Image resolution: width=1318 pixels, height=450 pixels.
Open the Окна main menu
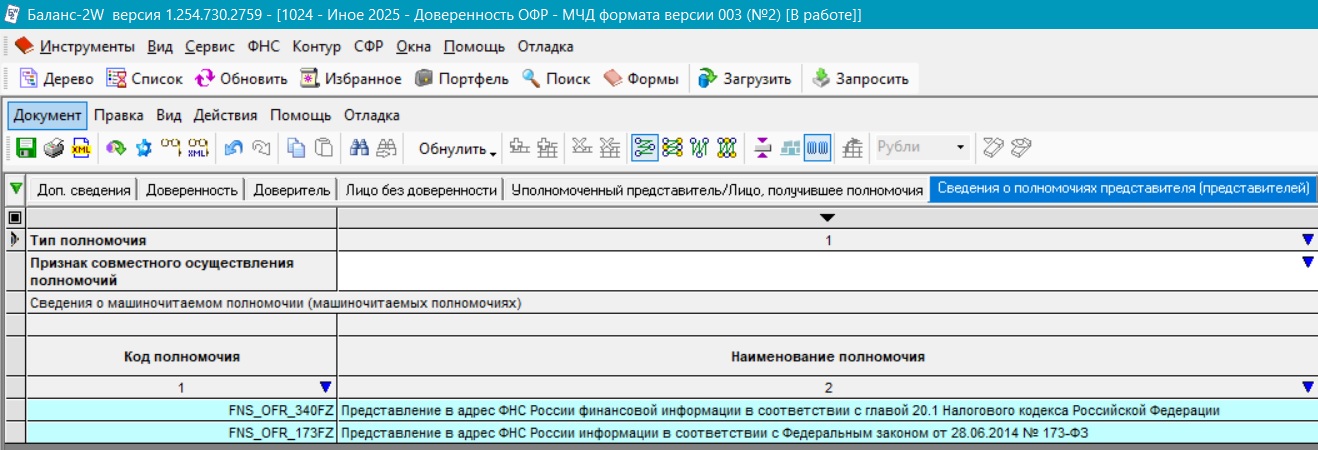tap(414, 46)
